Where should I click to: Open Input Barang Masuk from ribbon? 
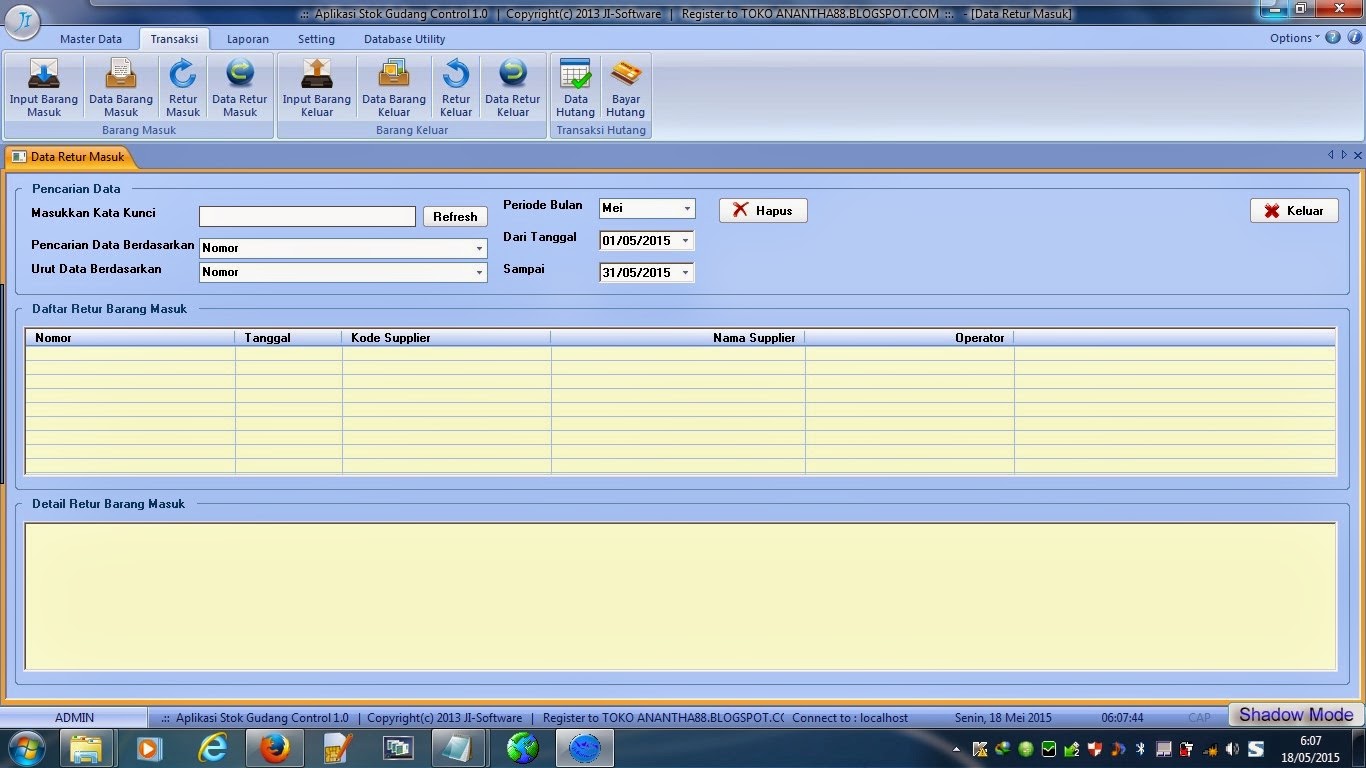[44, 88]
